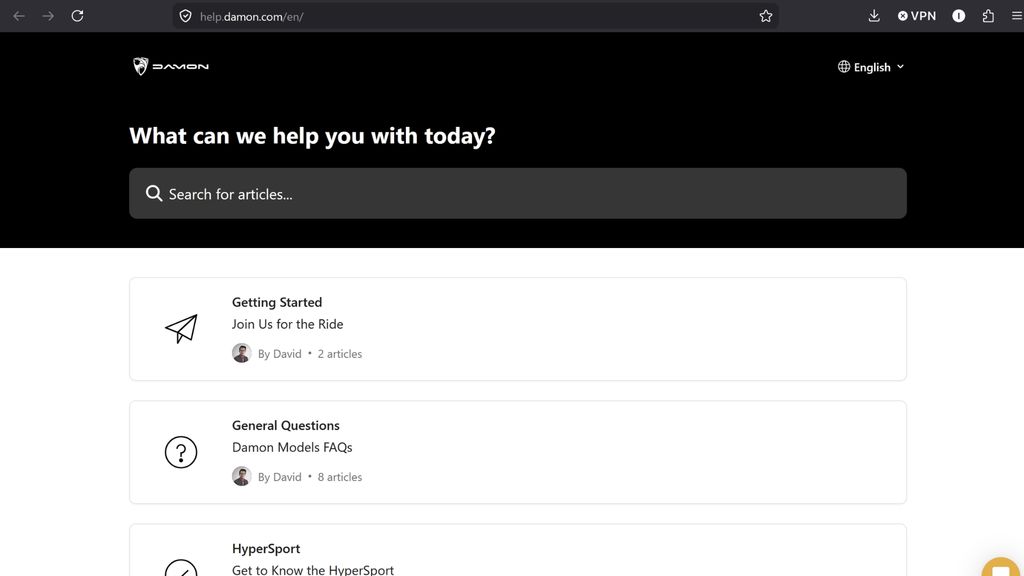Click the paper plane icon
Image resolution: width=1024 pixels, height=576 pixels.
[x=181, y=328]
